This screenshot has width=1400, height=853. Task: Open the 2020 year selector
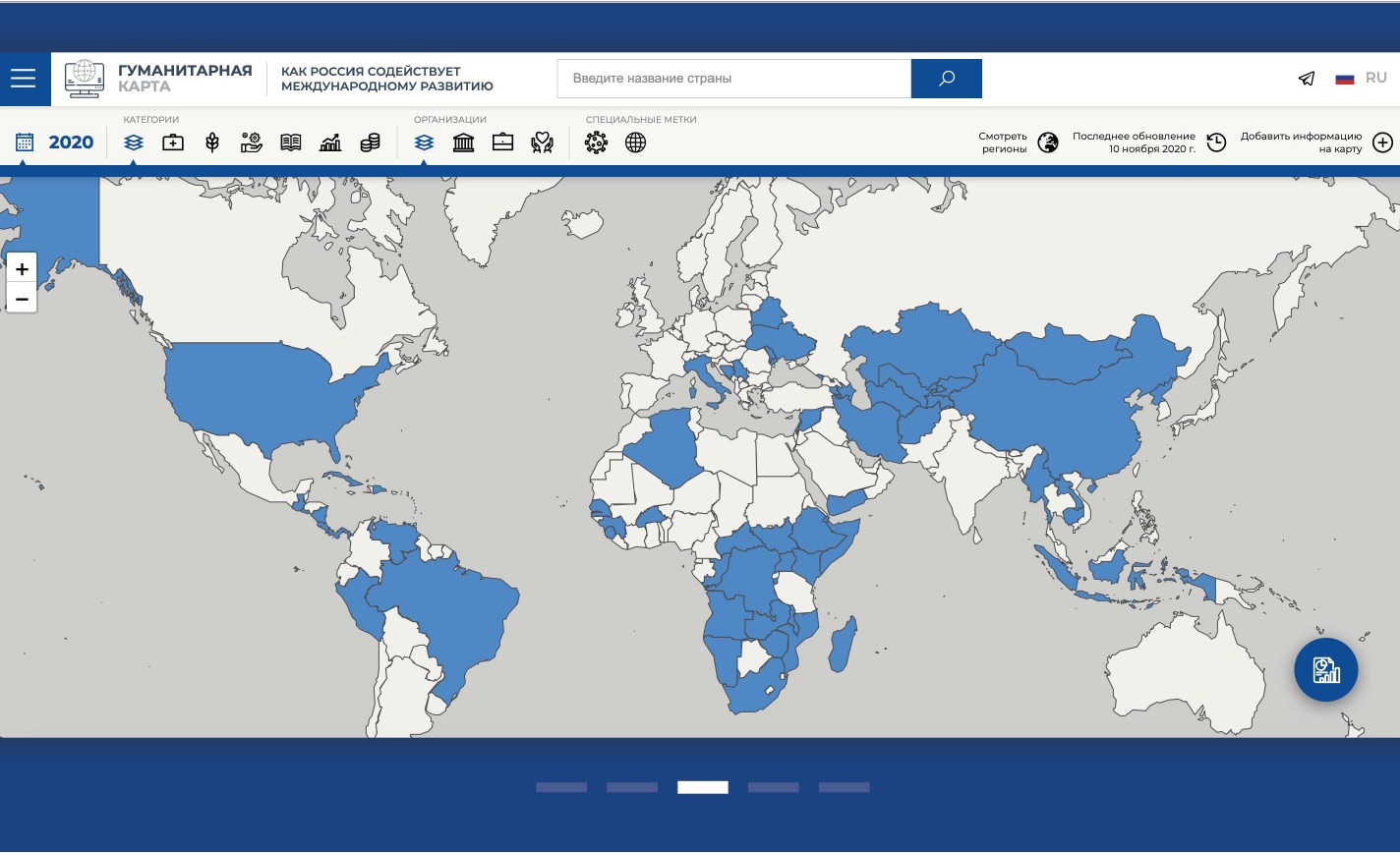71,142
